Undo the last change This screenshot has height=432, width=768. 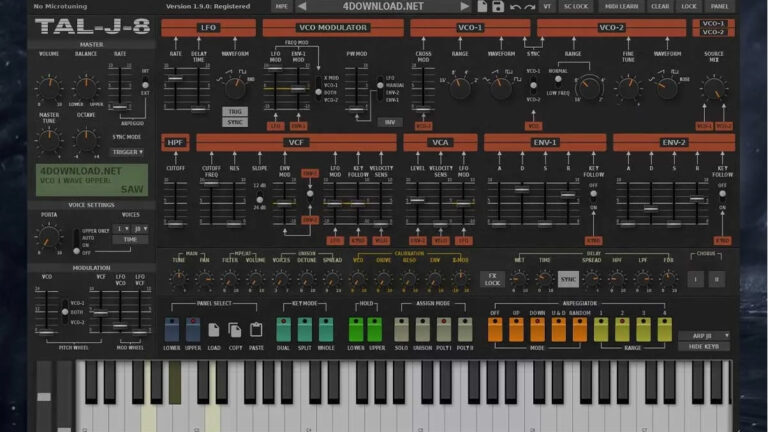[x=515, y=7]
